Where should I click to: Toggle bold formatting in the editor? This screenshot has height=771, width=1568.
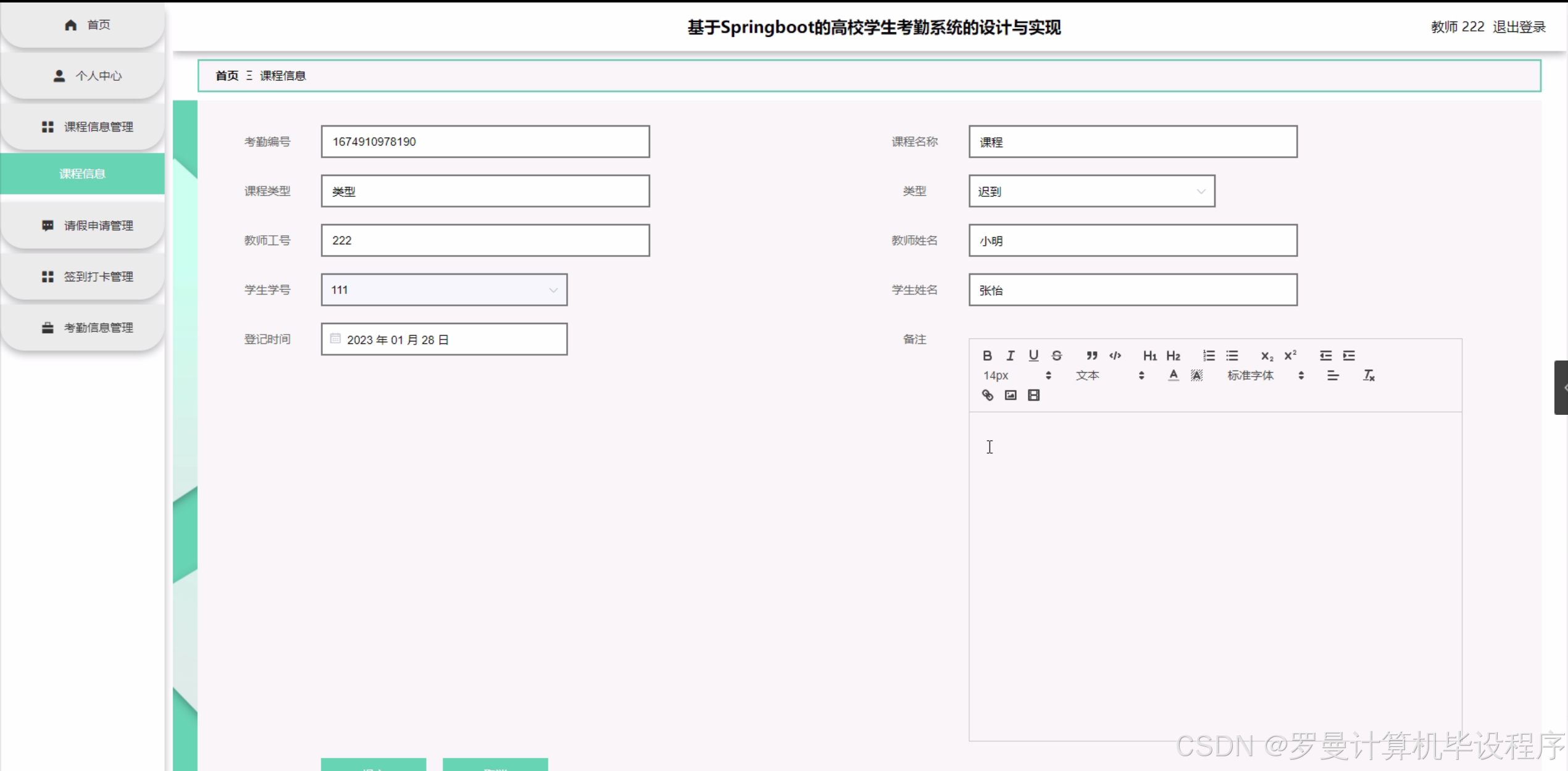[987, 356]
